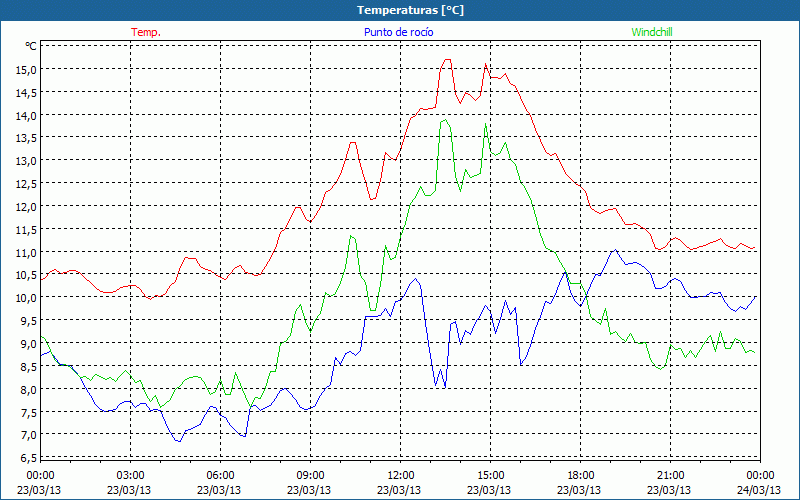The image size is (800, 500).
Task: Click the 24/03/13 date label
Action: pos(759,490)
